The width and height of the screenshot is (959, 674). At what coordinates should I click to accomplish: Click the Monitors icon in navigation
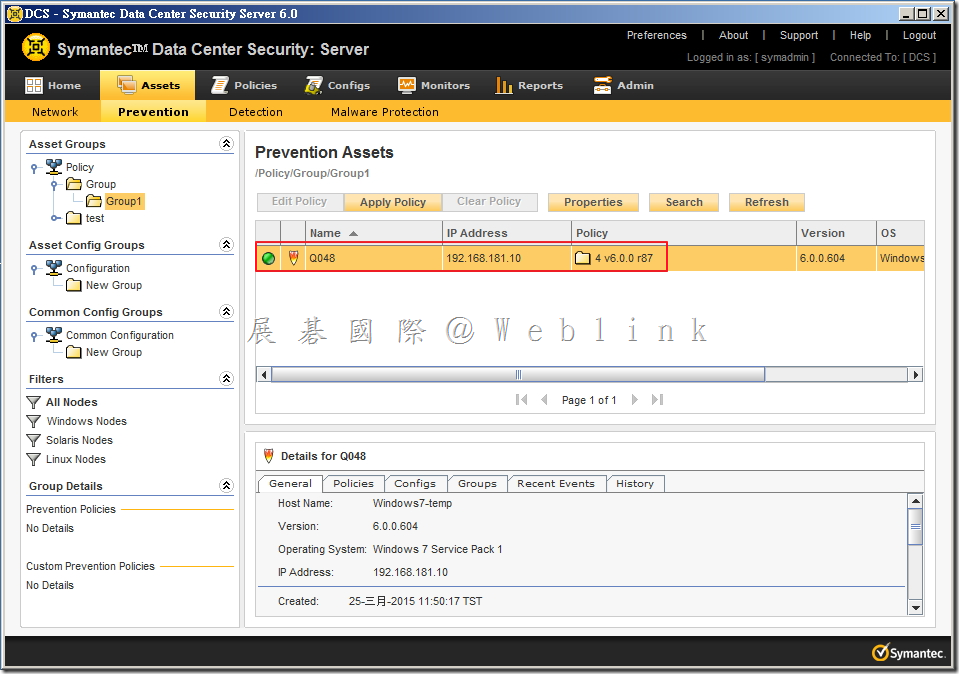click(x=407, y=86)
